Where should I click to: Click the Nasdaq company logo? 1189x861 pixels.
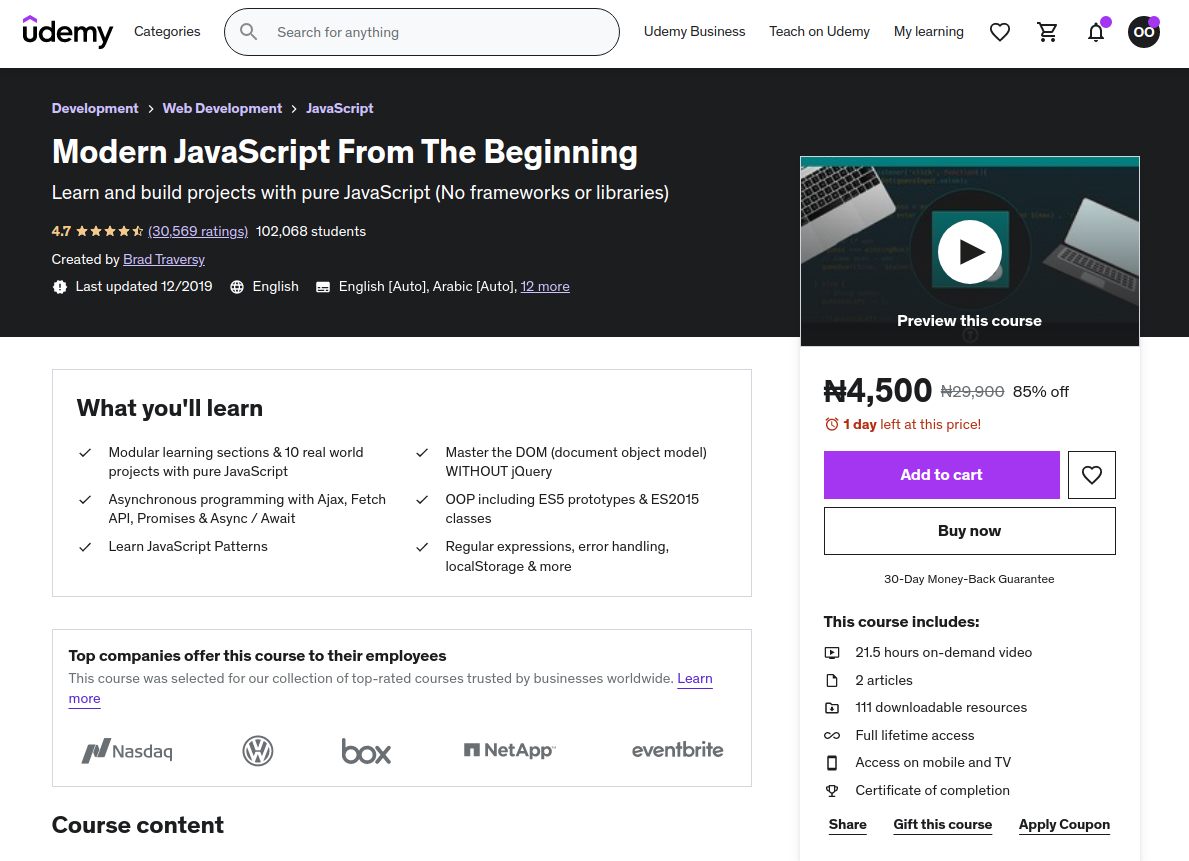pyautogui.click(x=127, y=751)
